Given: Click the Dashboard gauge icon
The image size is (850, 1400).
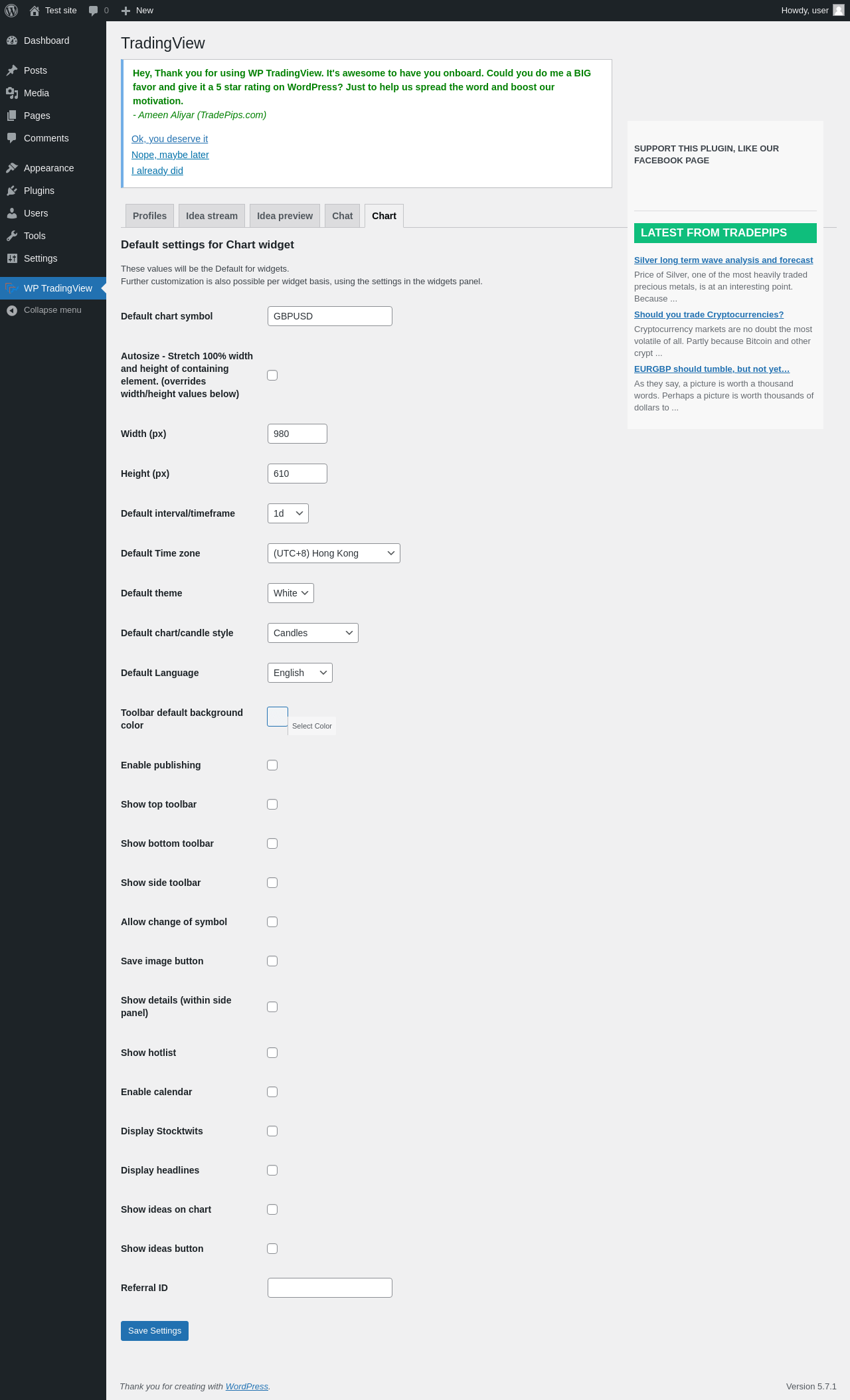Looking at the screenshot, I should tap(12, 41).
